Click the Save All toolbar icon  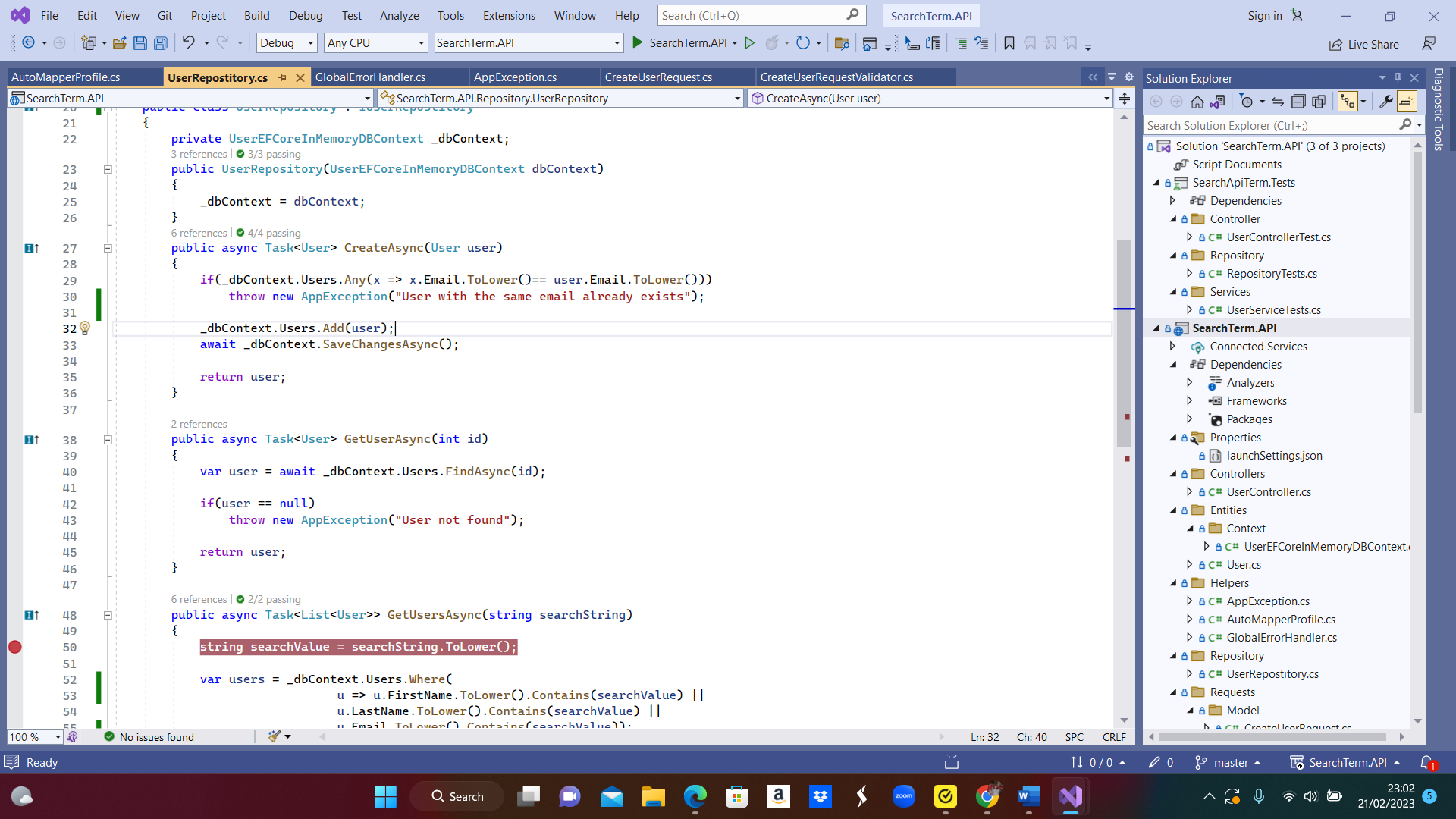[x=161, y=43]
